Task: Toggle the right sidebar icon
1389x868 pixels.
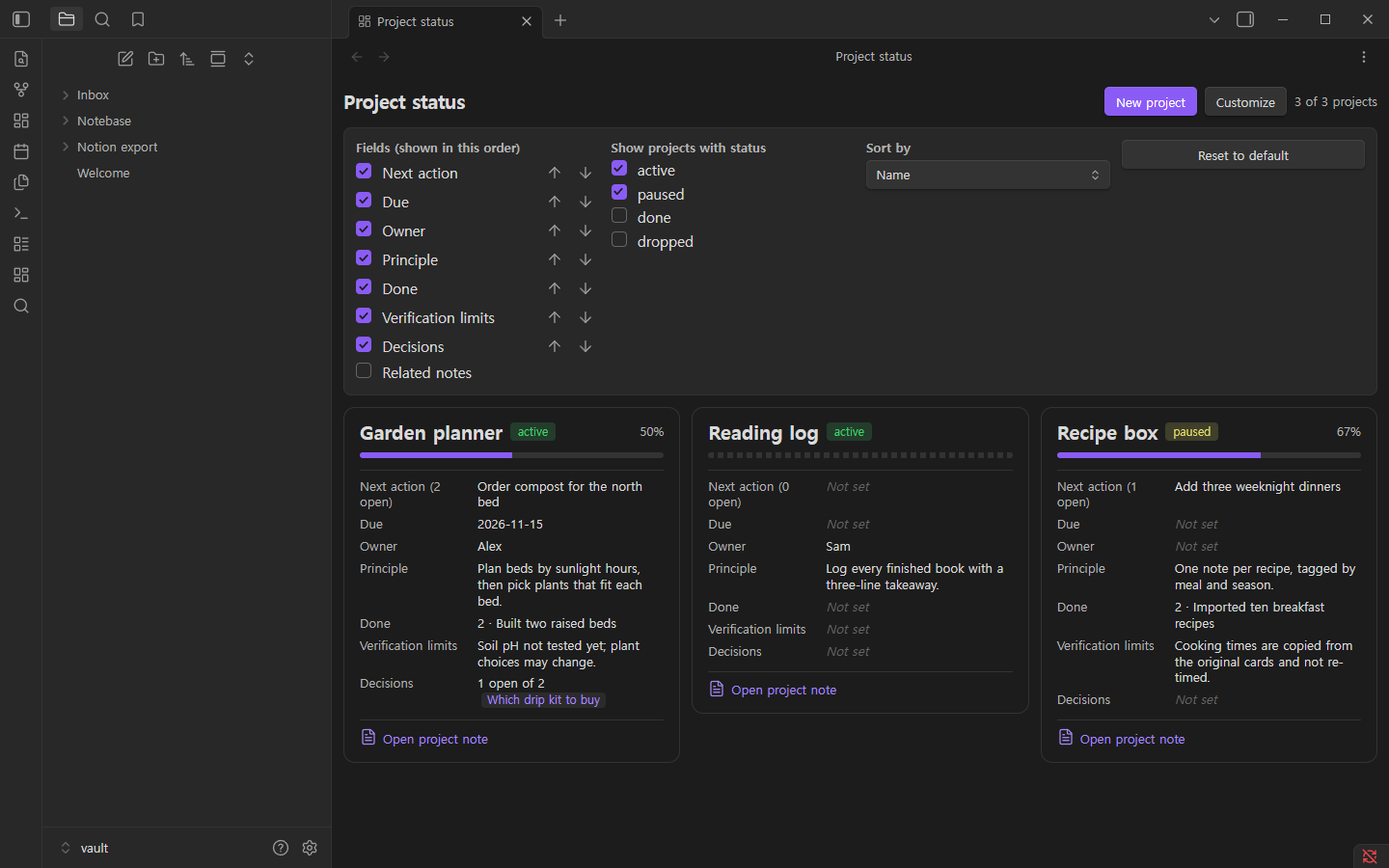Action: click(1245, 19)
